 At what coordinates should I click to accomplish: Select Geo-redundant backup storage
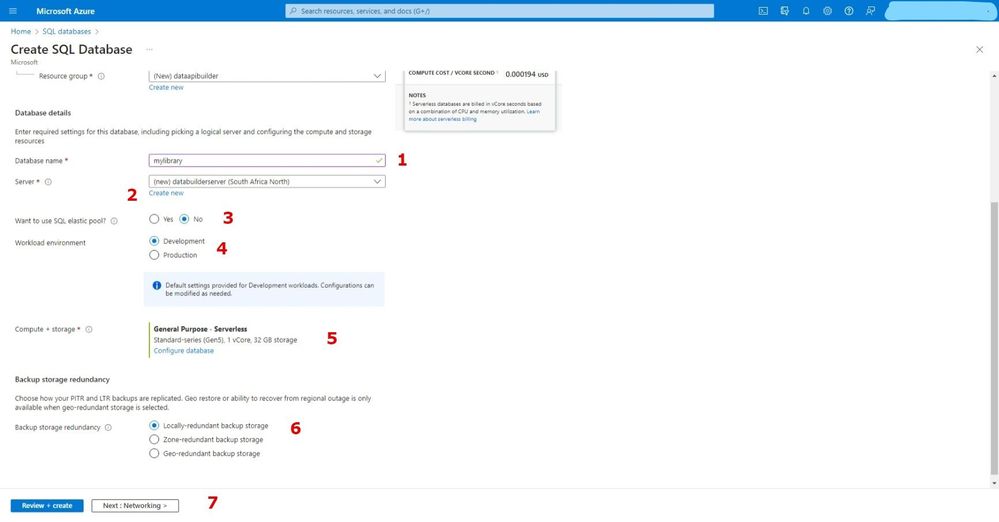point(154,453)
